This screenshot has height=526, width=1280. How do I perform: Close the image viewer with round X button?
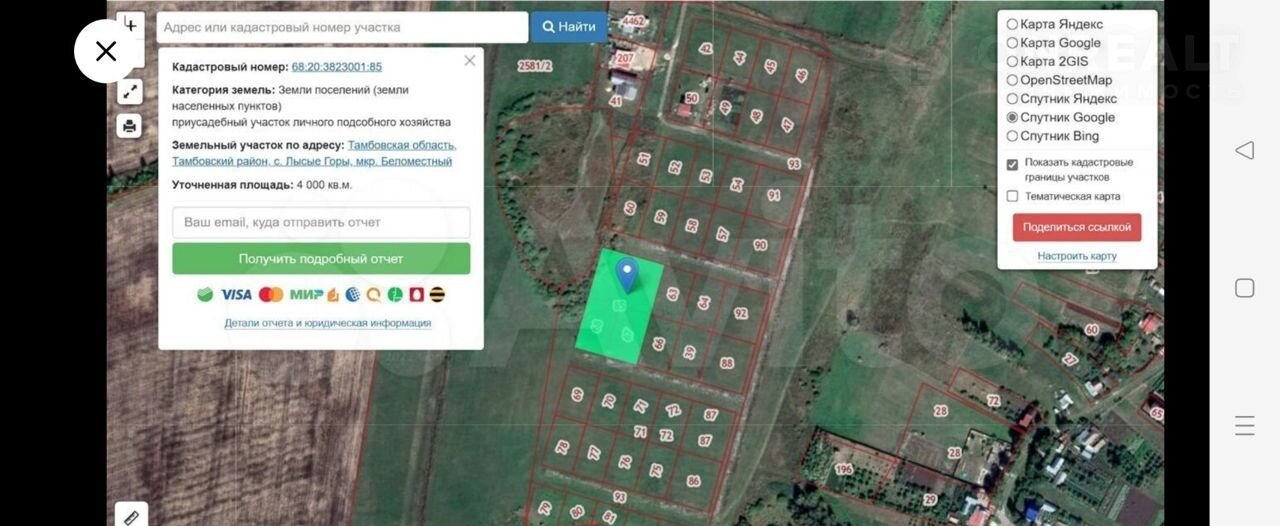105,51
